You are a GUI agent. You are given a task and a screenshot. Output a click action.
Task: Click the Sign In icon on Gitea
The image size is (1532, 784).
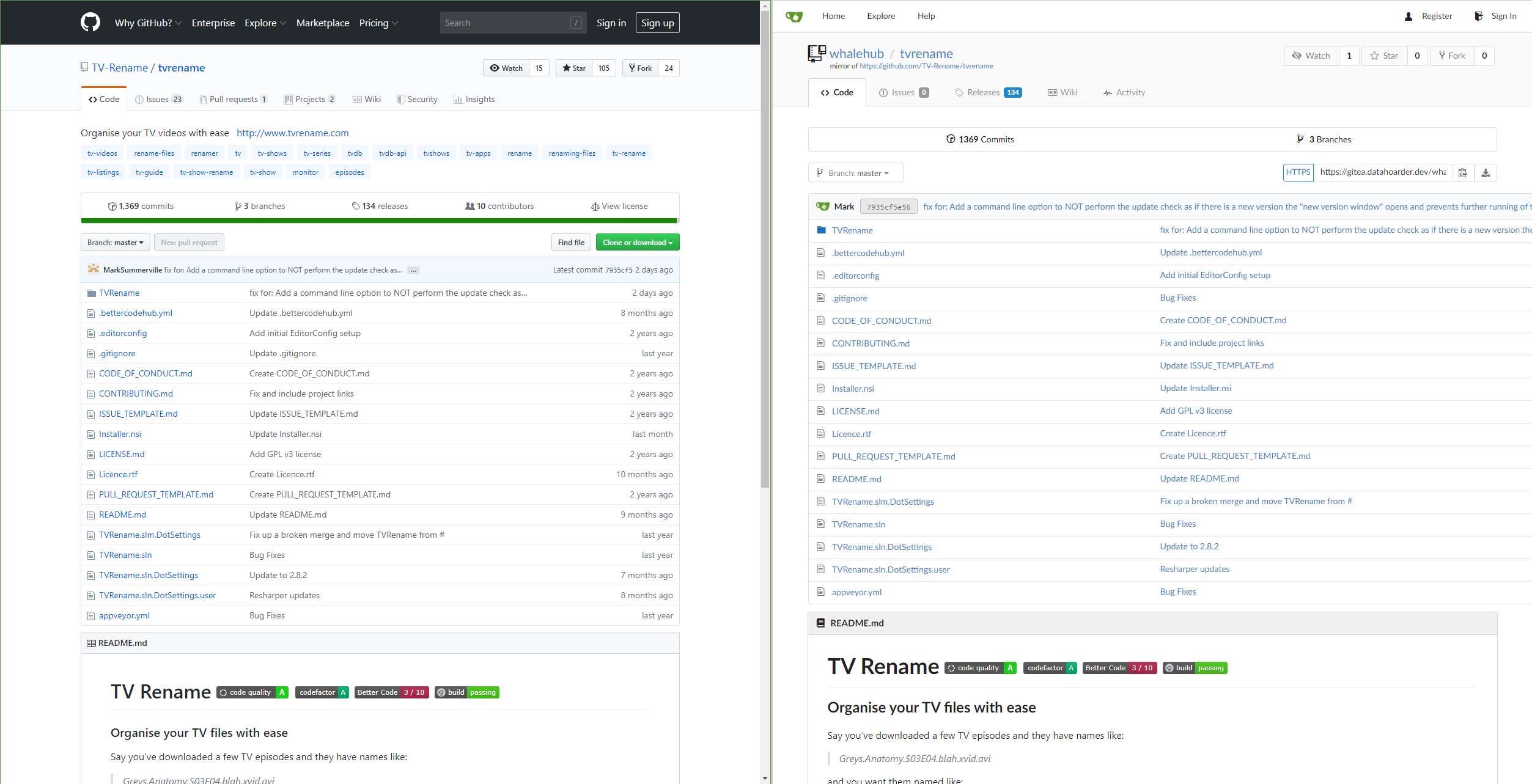tap(1478, 16)
